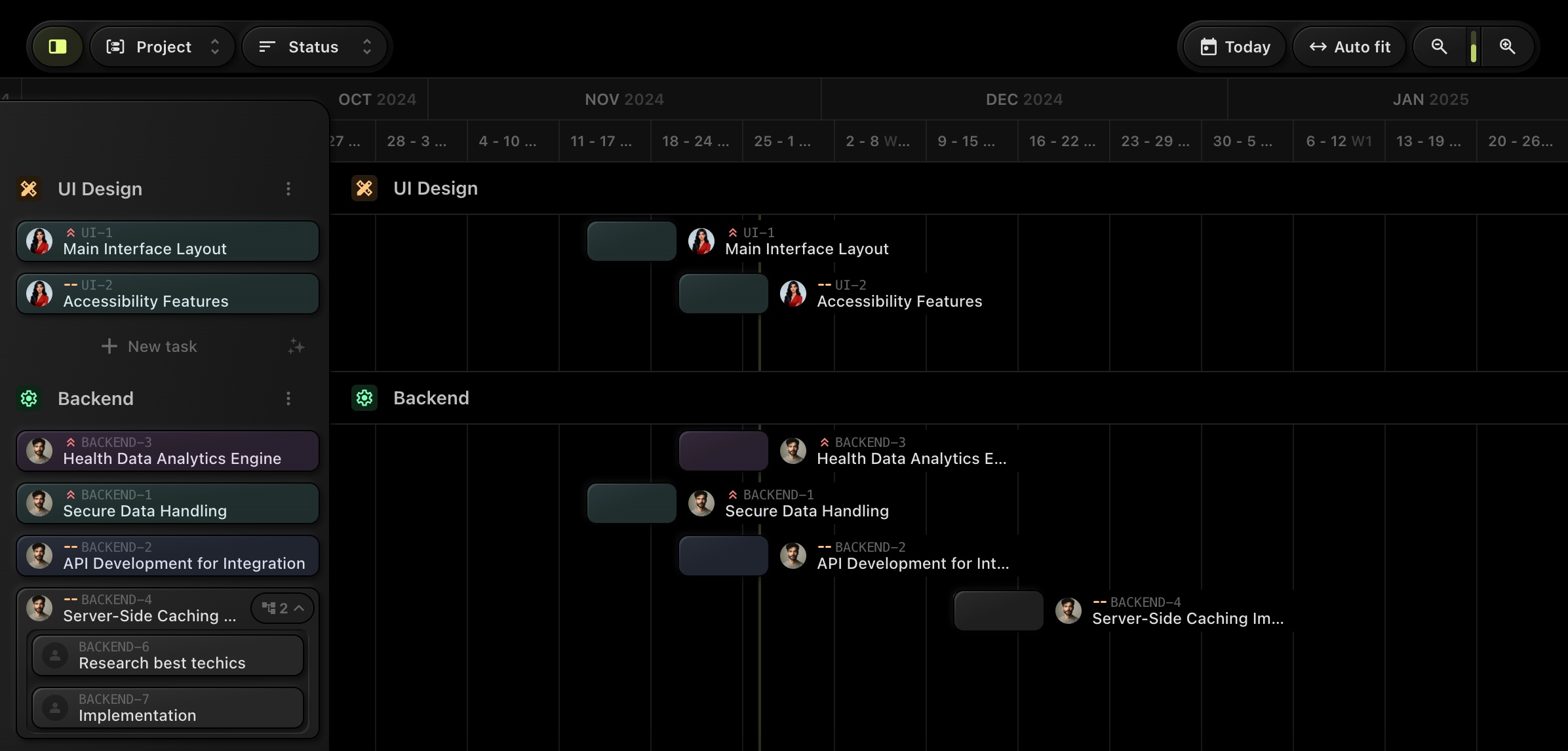The image size is (1568, 751).
Task: Click the zoom out magnifier icon
Action: click(1439, 47)
